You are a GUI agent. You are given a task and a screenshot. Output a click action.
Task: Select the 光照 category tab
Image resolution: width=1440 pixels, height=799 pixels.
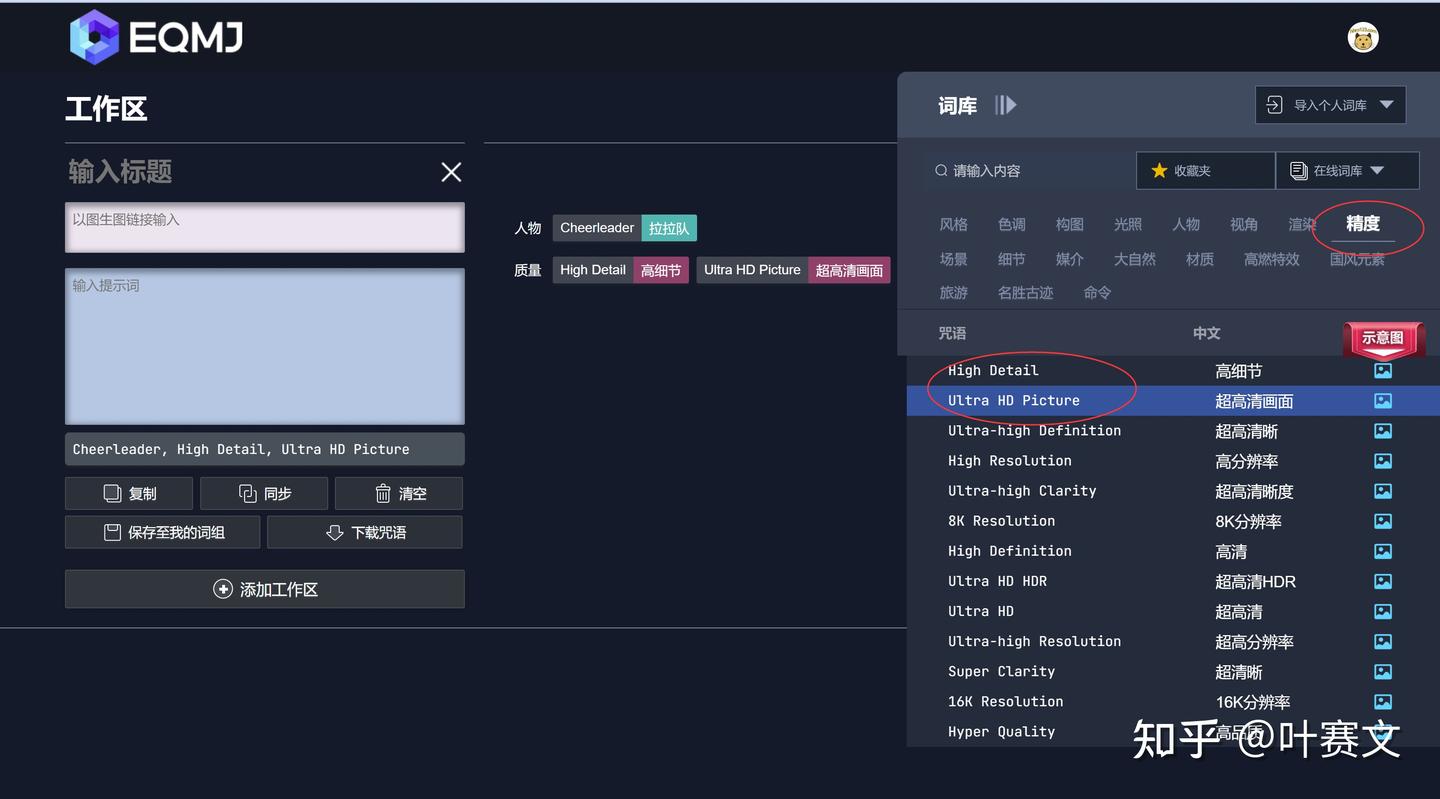pos(1127,224)
